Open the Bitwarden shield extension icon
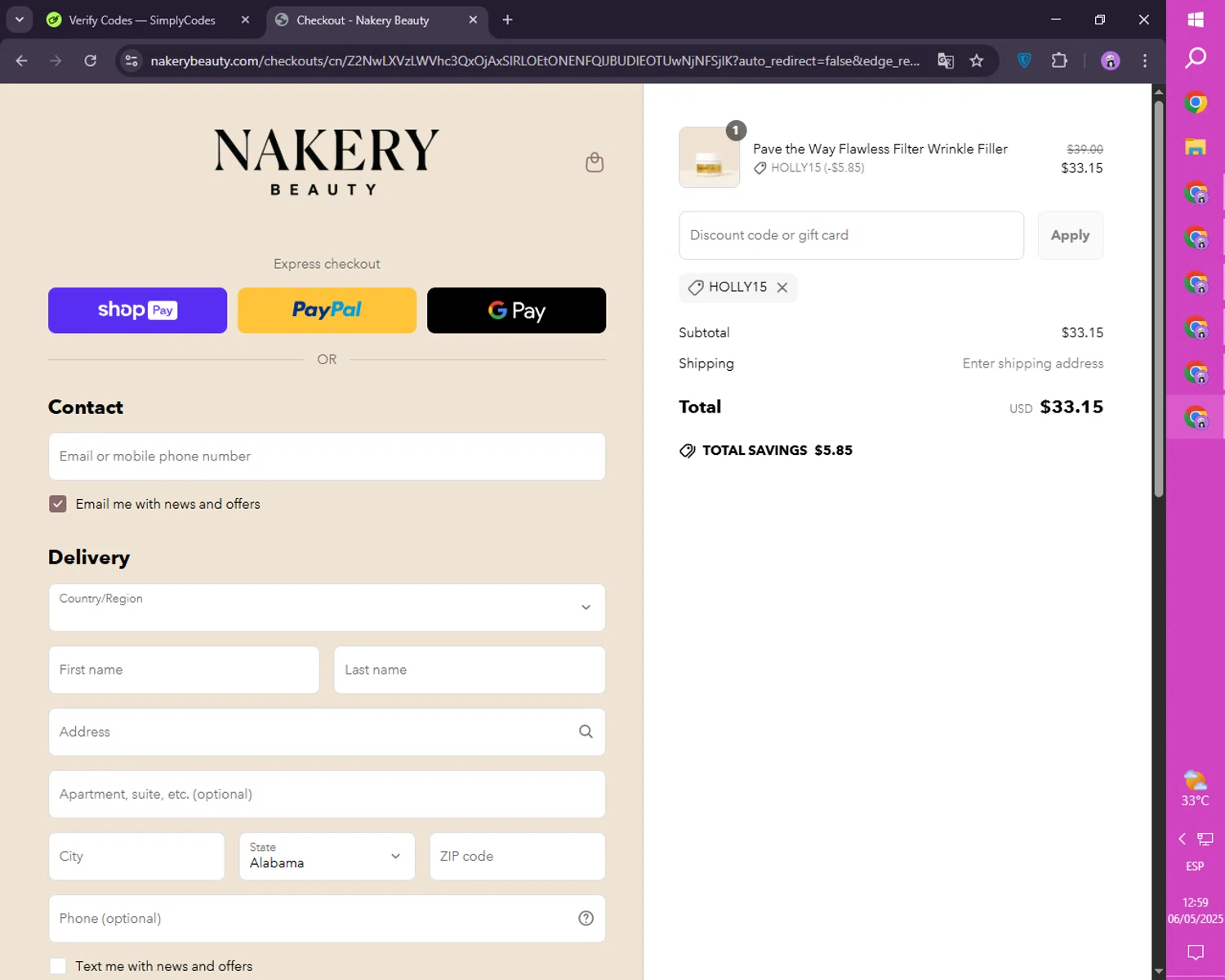 click(x=1025, y=60)
